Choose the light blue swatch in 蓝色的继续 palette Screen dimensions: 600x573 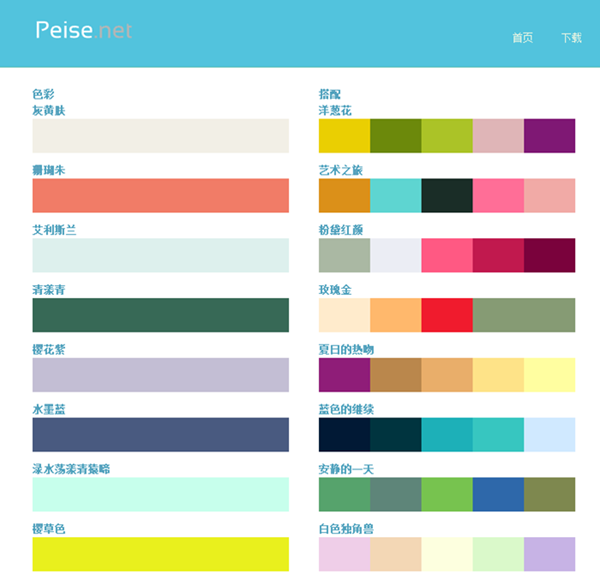coord(549,435)
